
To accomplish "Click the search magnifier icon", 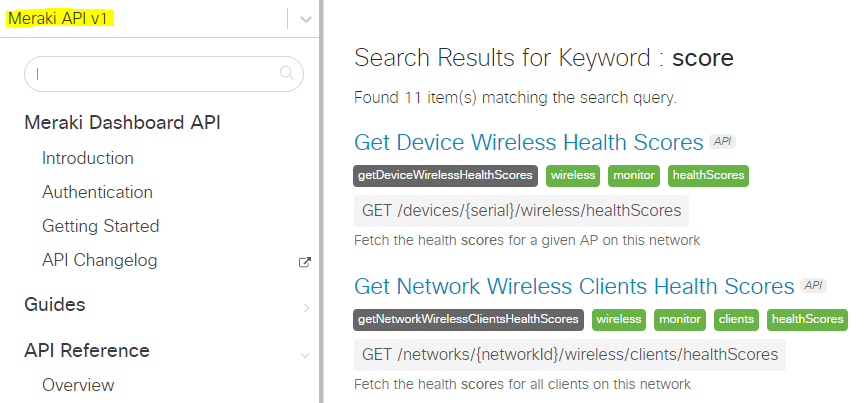I will click(287, 73).
